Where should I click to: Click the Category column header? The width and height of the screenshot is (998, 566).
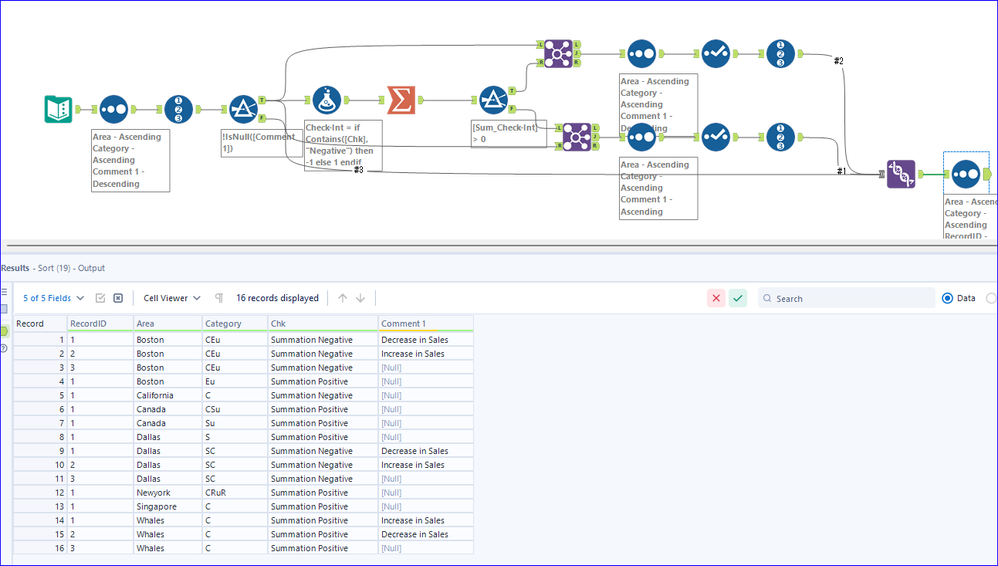pos(235,323)
